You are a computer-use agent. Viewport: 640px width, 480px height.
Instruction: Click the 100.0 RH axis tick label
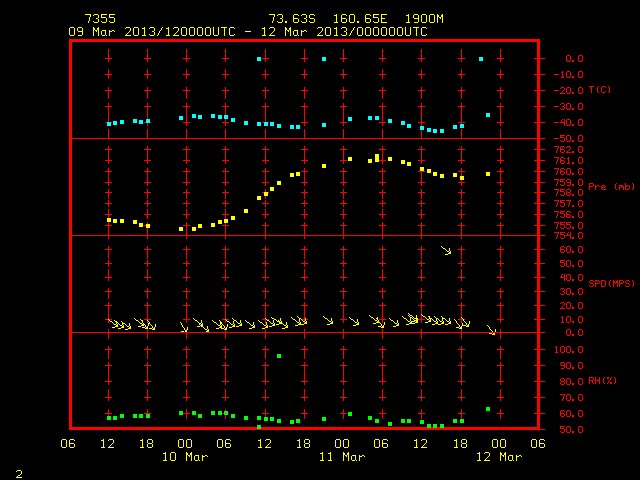[x=569, y=350]
